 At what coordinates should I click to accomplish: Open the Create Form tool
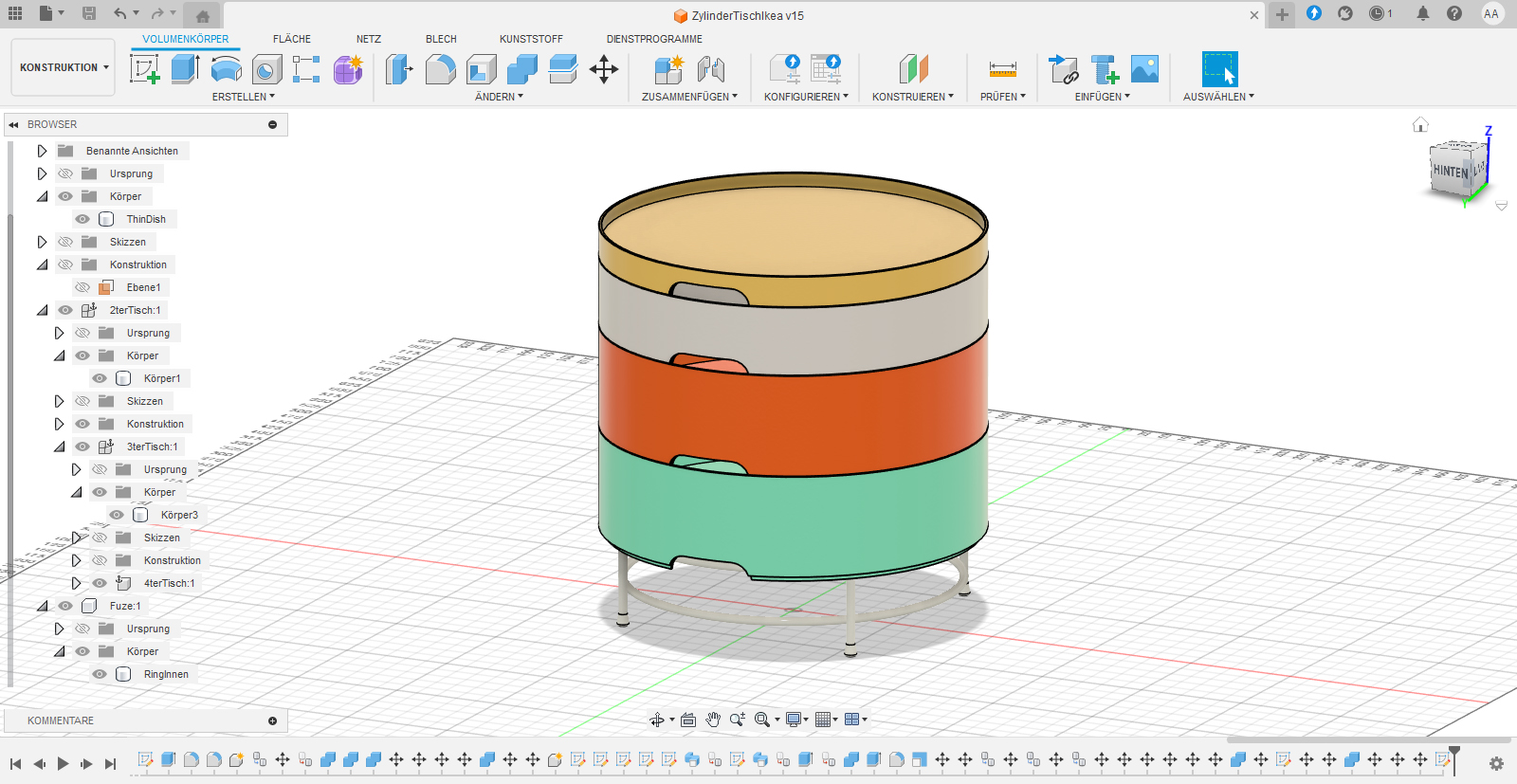click(347, 69)
